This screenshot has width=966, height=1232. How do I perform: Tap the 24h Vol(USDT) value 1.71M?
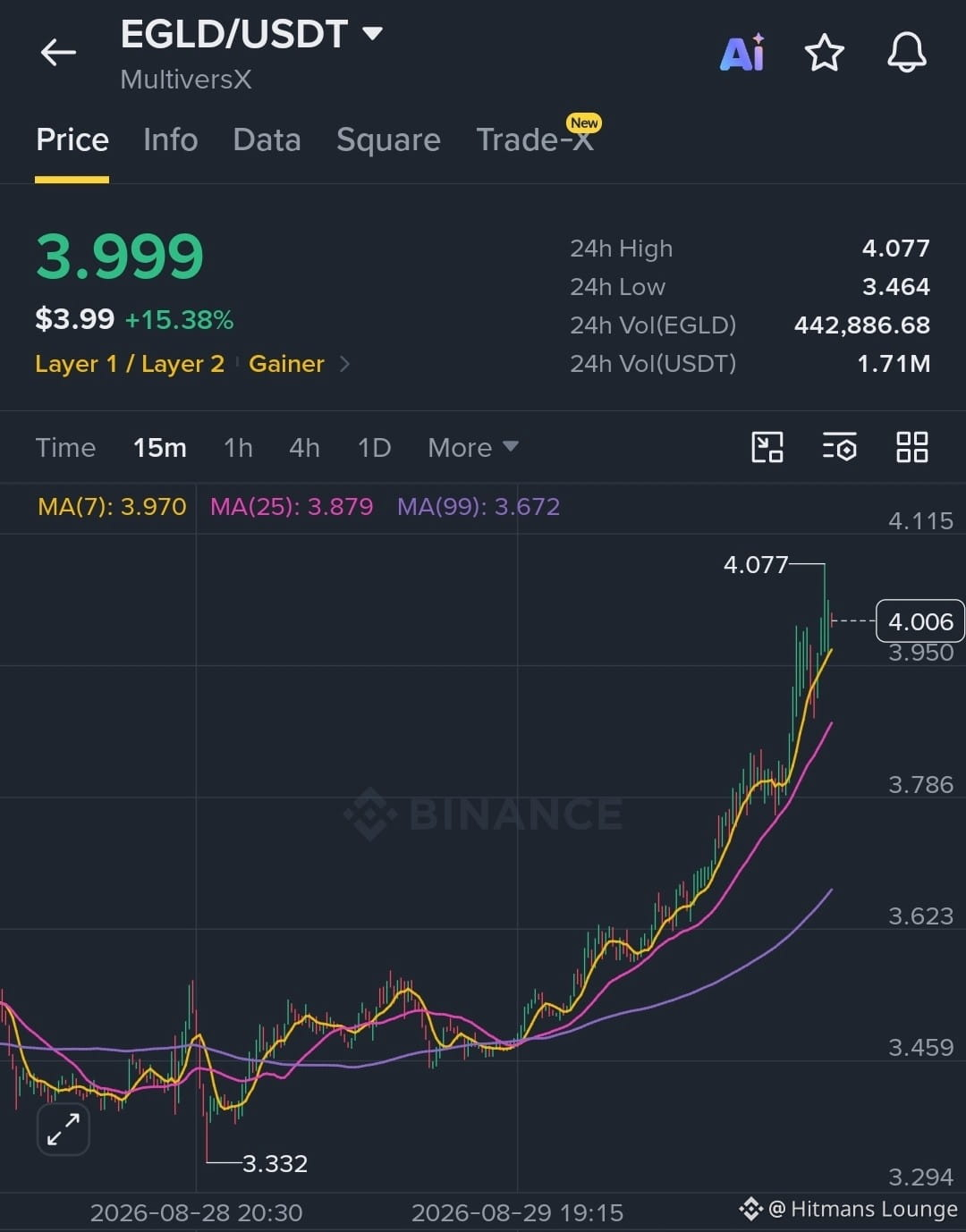coord(894,364)
